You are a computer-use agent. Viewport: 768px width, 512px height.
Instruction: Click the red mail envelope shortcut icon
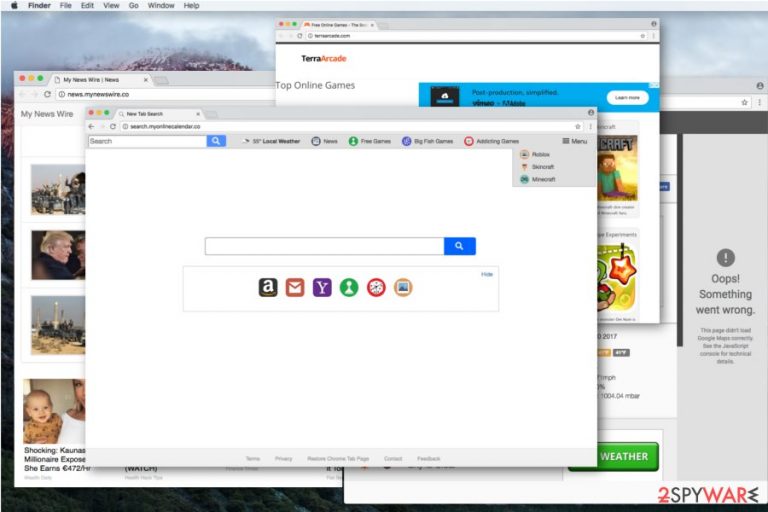[x=295, y=288]
